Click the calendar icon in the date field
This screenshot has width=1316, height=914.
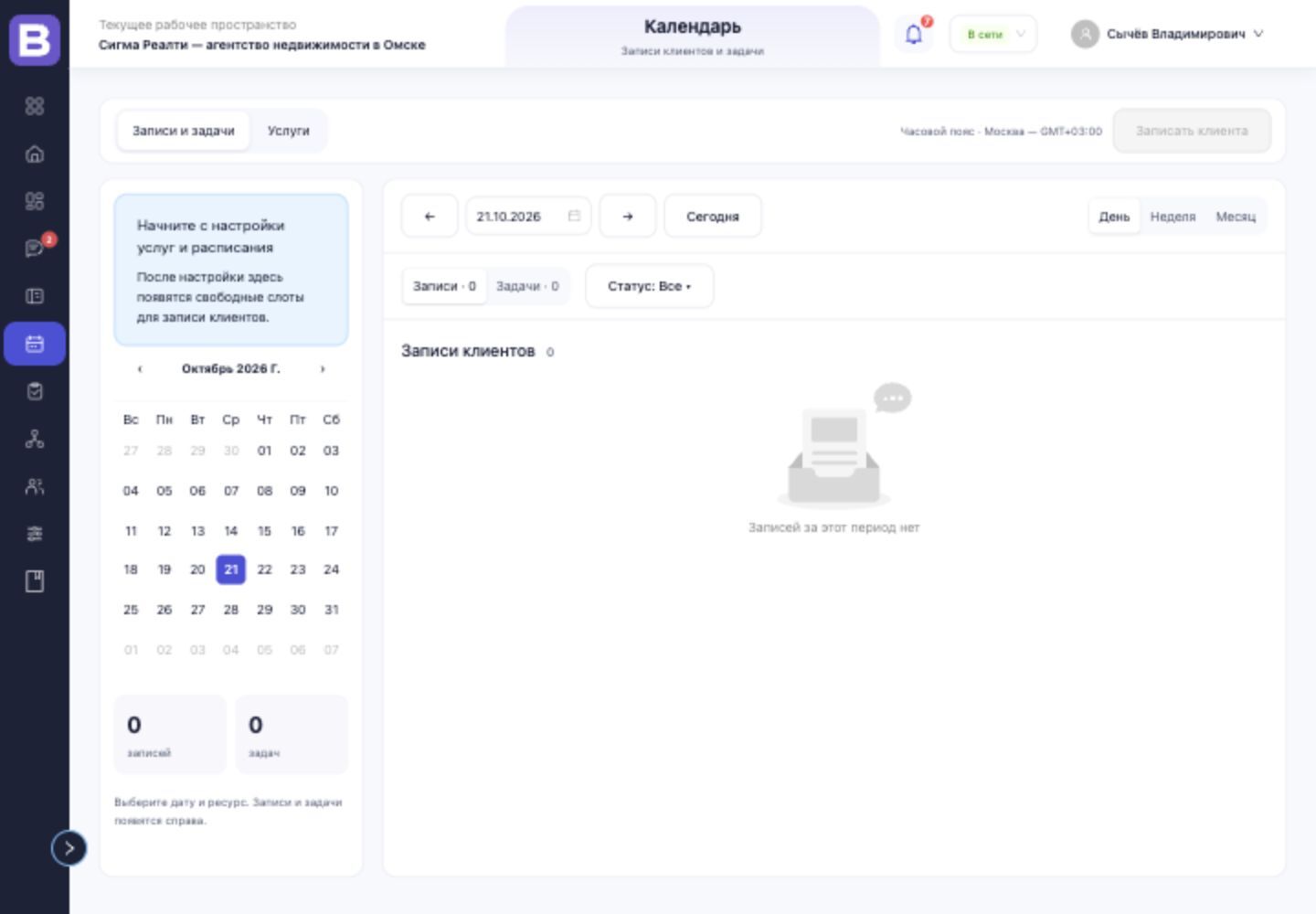(x=574, y=216)
